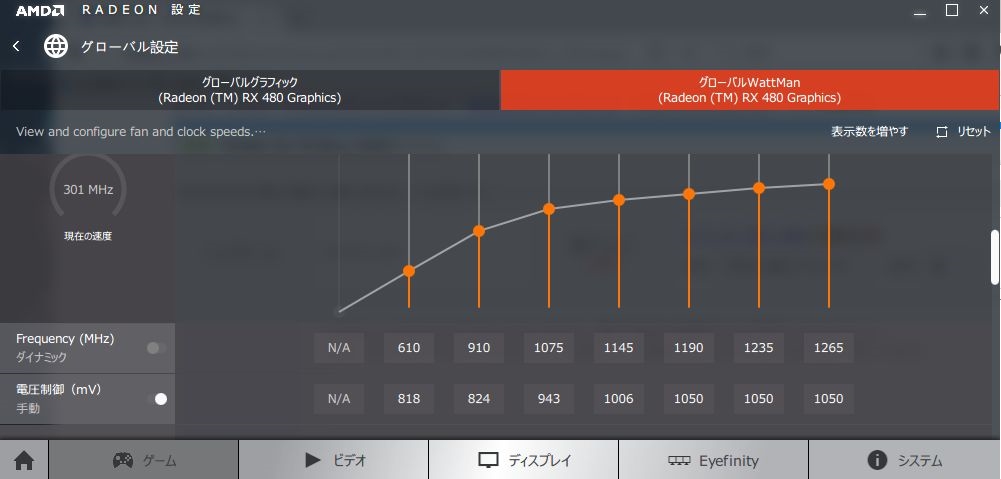Screen dimensions: 1001x479
Task: Click the voltage field under 1265
Action: (x=829, y=399)
